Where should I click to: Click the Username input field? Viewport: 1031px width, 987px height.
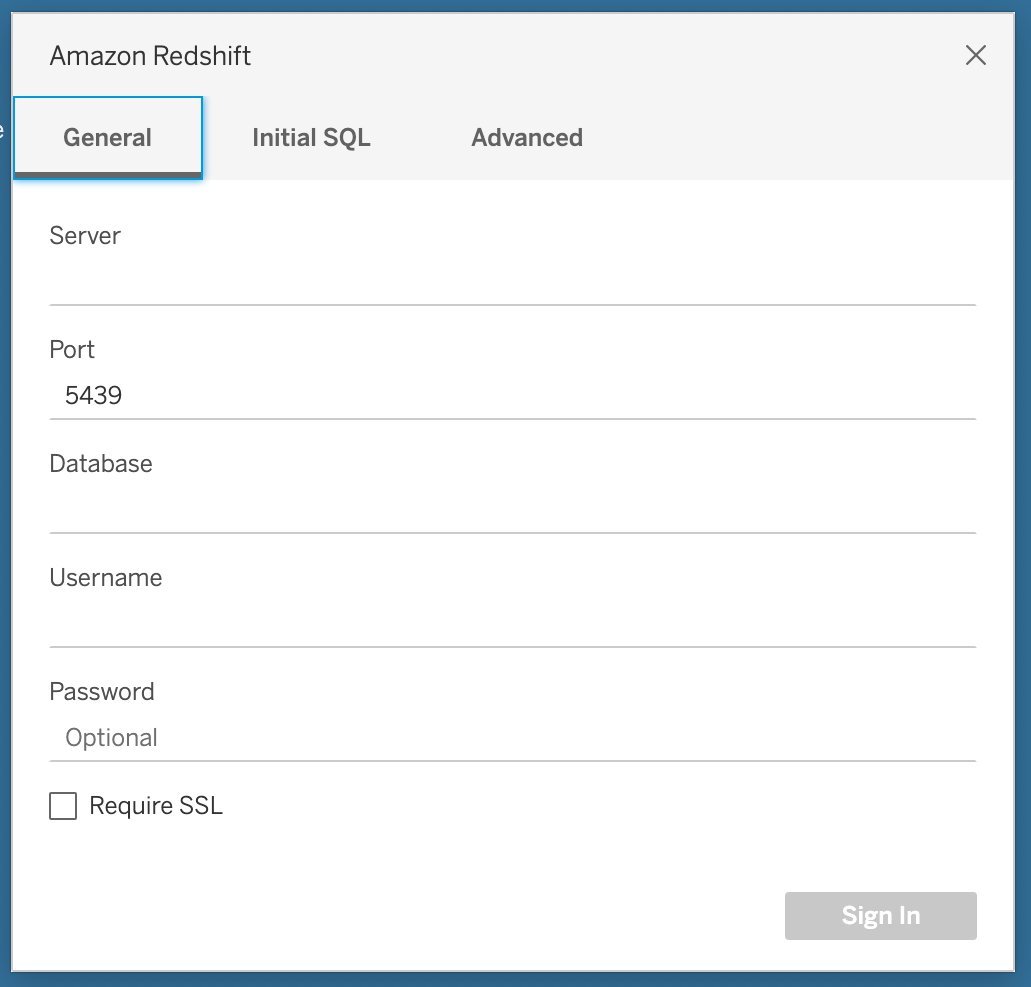click(512, 623)
